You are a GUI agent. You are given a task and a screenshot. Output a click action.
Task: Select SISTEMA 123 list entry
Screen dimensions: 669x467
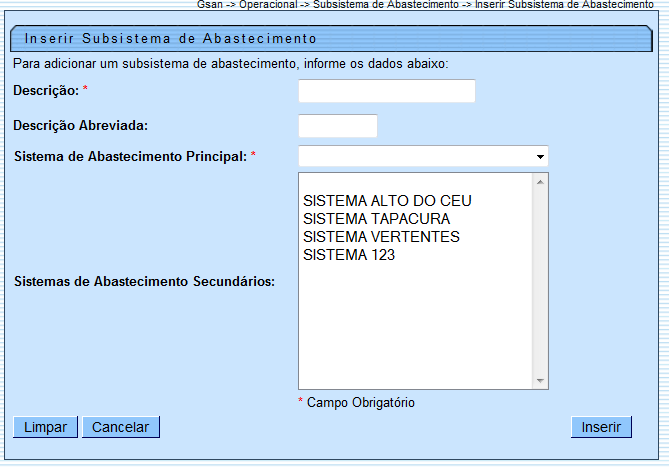[x=349, y=255]
